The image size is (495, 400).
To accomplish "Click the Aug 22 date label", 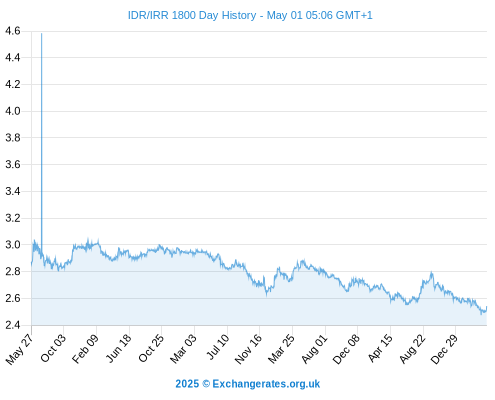I will tap(413, 348).
